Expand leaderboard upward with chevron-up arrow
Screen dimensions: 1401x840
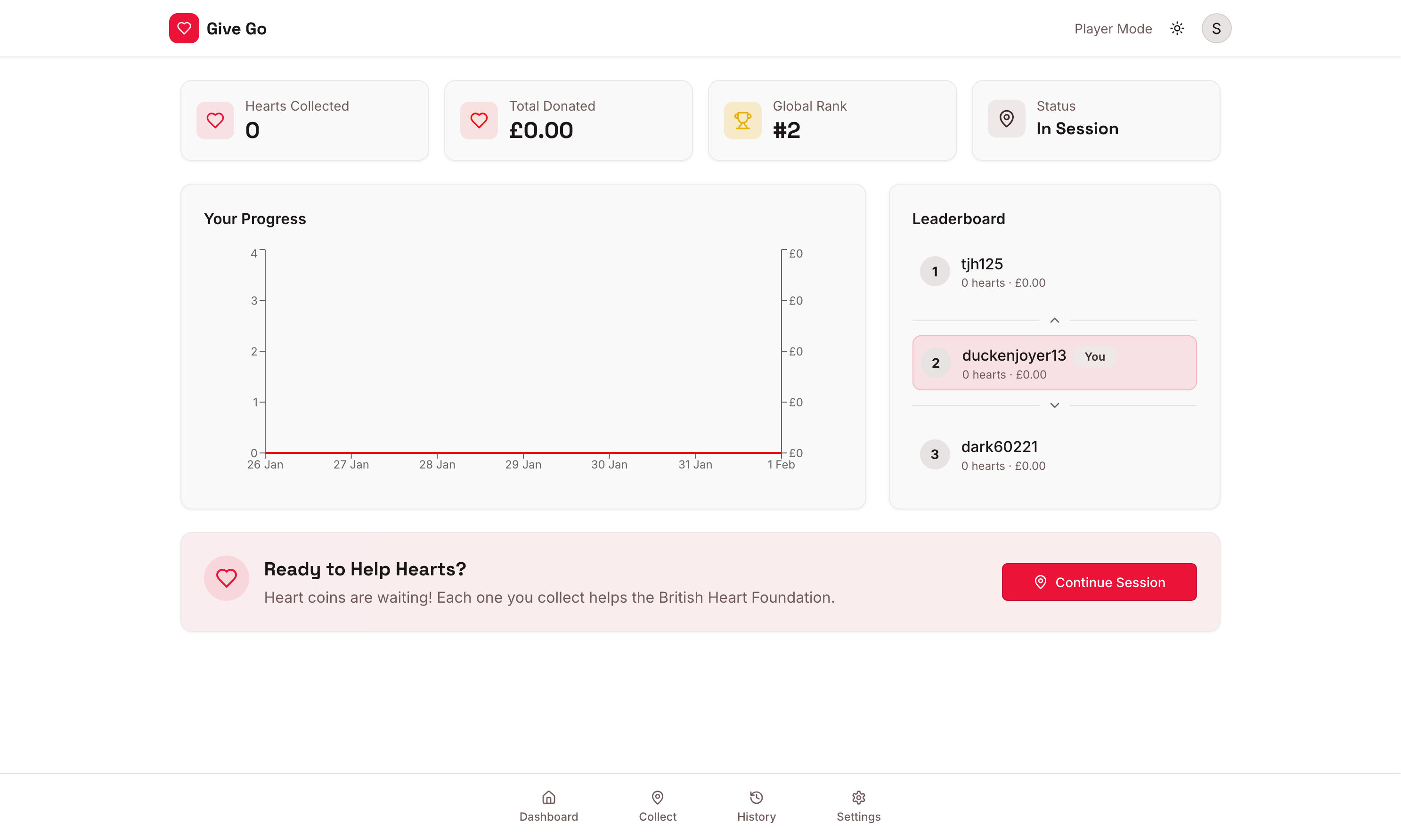pyautogui.click(x=1054, y=320)
